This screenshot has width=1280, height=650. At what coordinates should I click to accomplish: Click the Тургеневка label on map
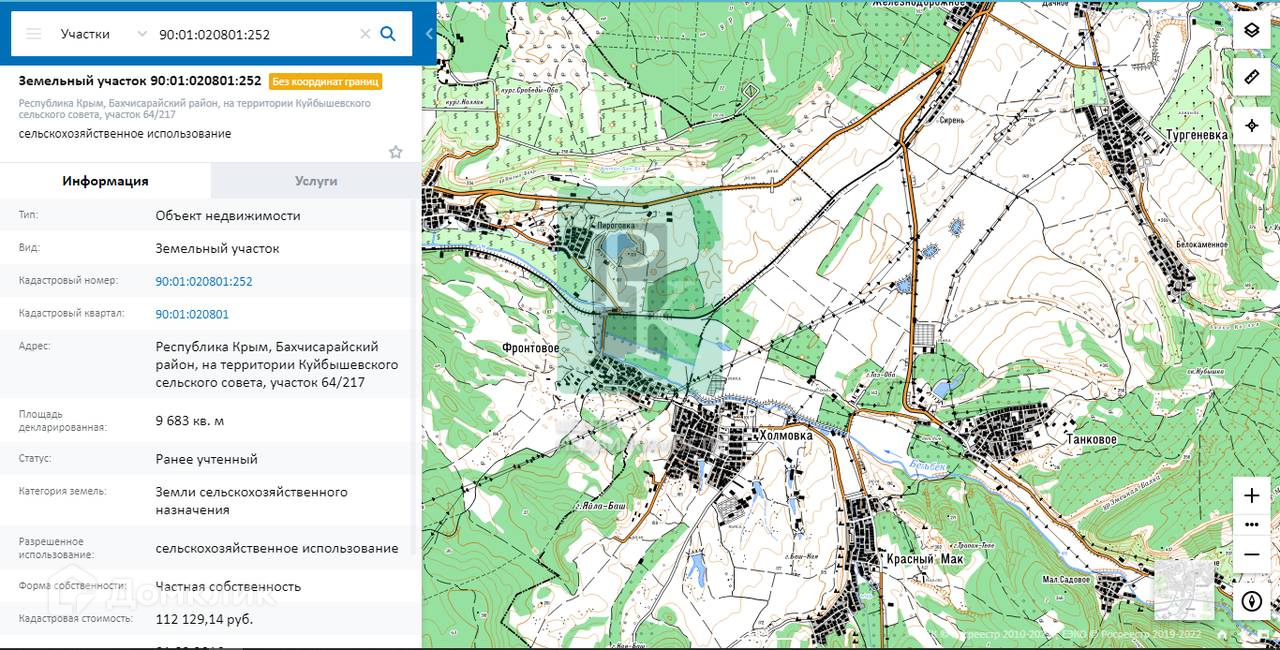pyautogui.click(x=1196, y=135)
